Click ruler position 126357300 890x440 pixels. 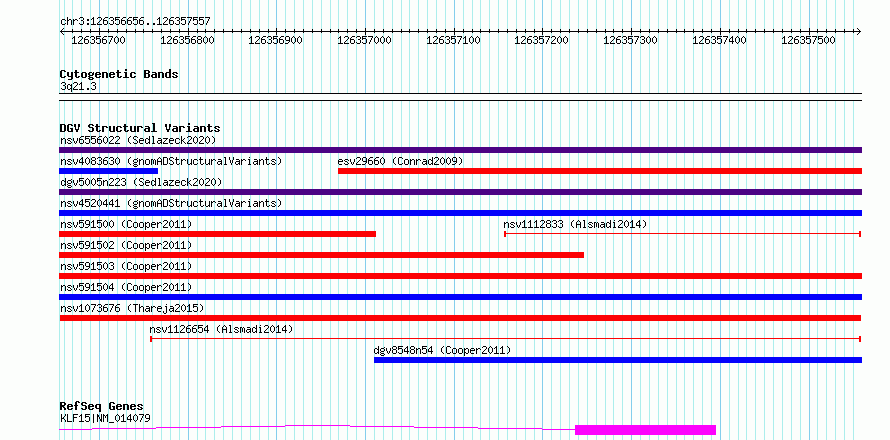coord(630,40)
